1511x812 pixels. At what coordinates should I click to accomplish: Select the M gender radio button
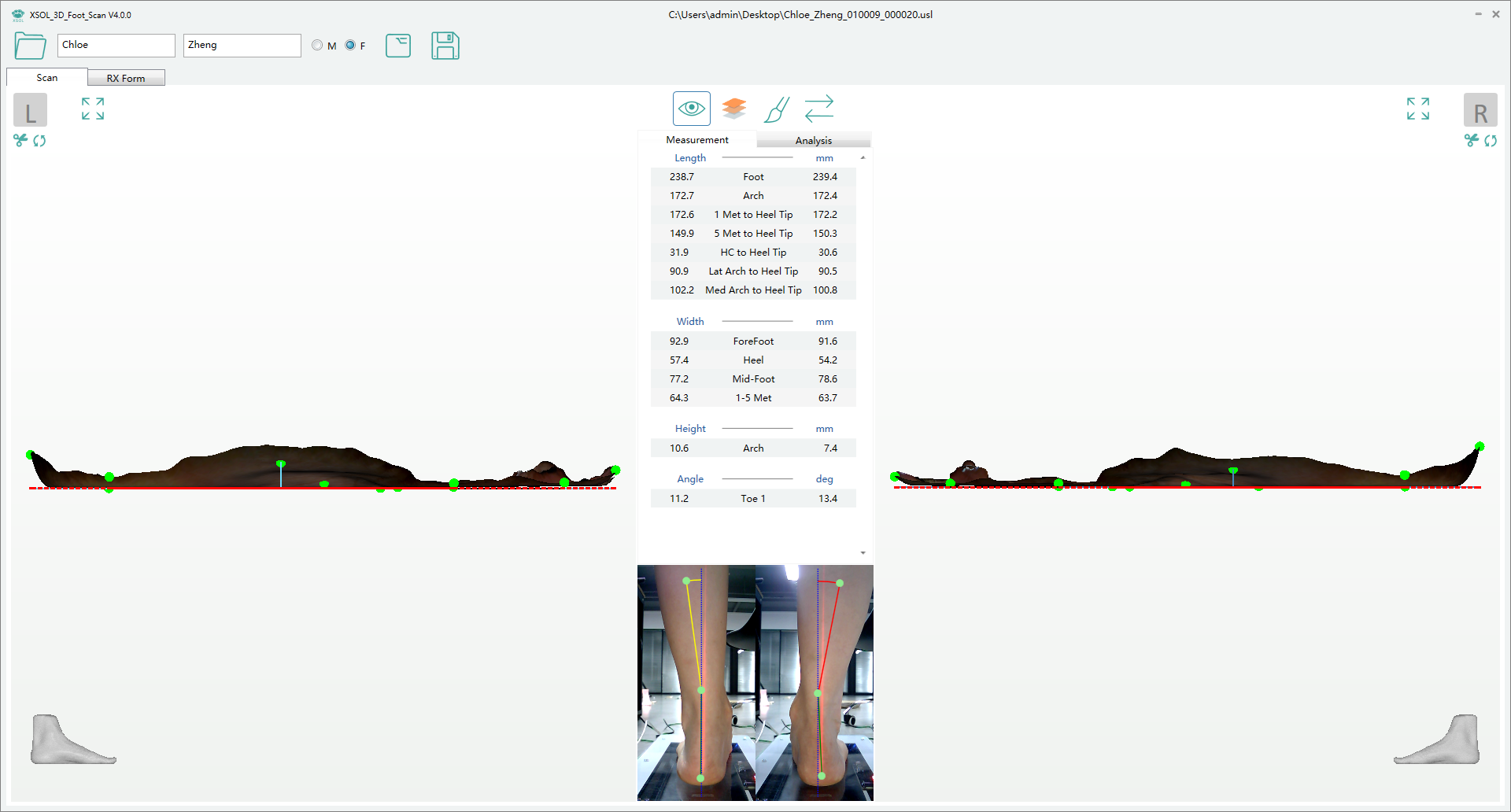(x=317, y=45)
